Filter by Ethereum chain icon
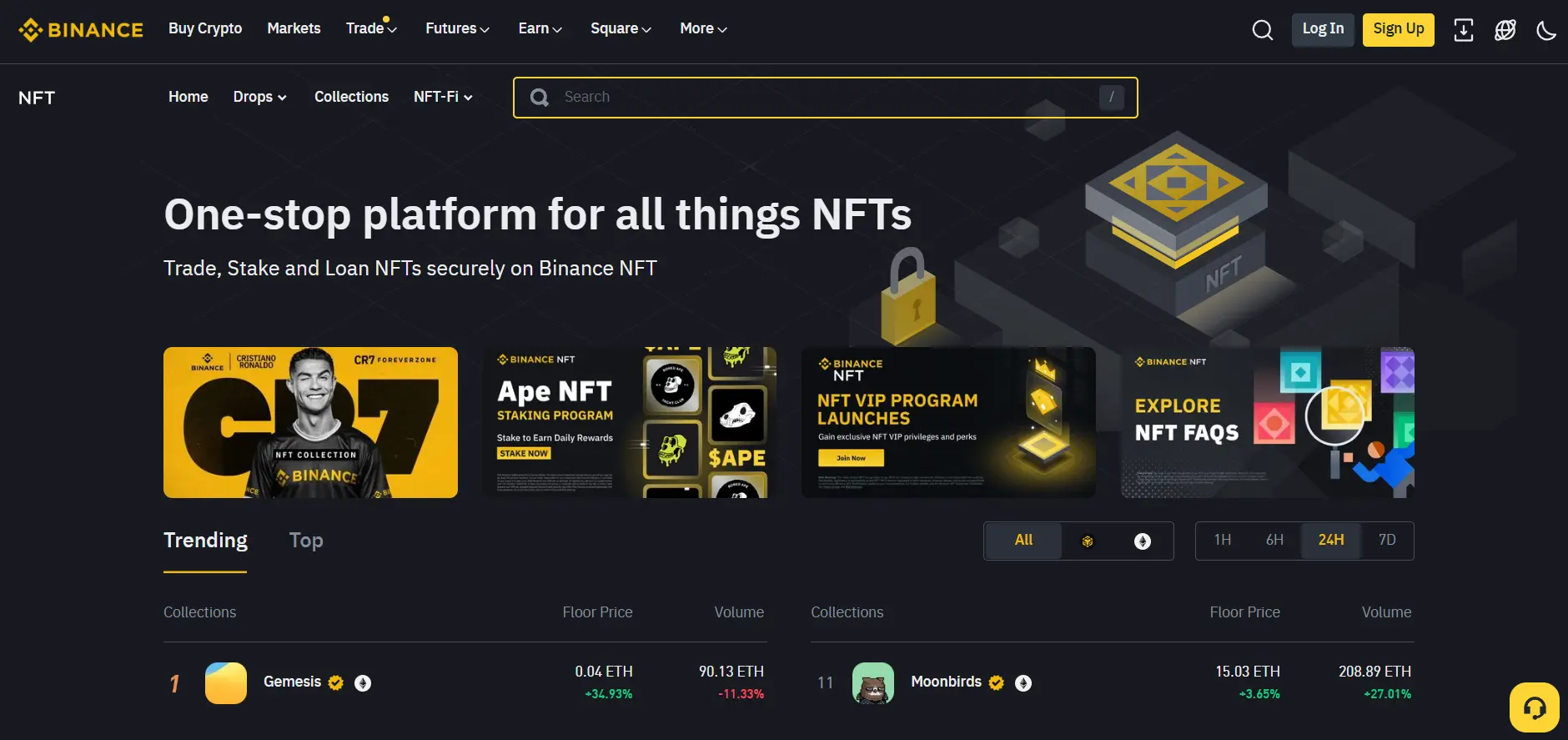 pyautogui.click(x=1143, y=541)
